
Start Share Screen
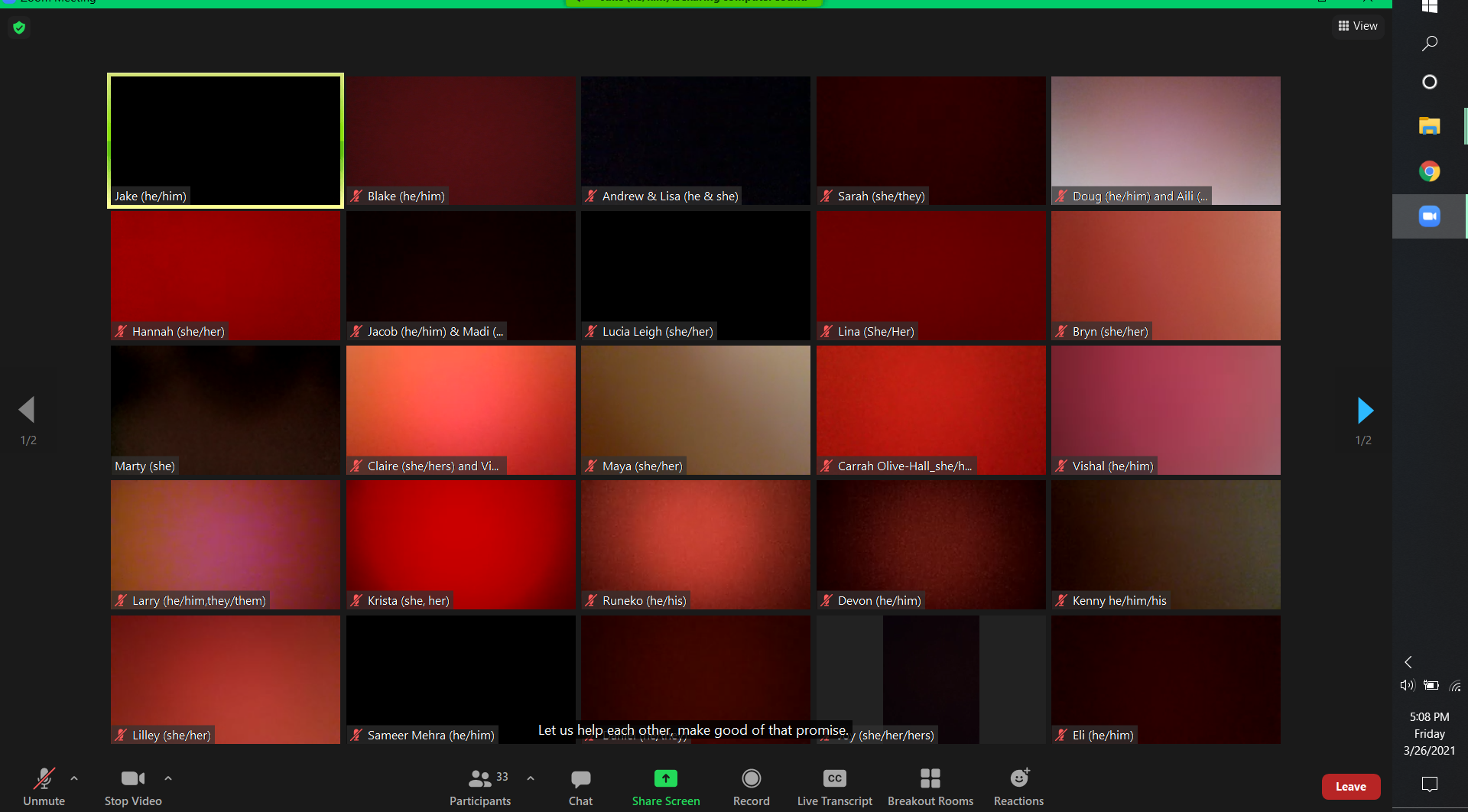pos(666,787)
